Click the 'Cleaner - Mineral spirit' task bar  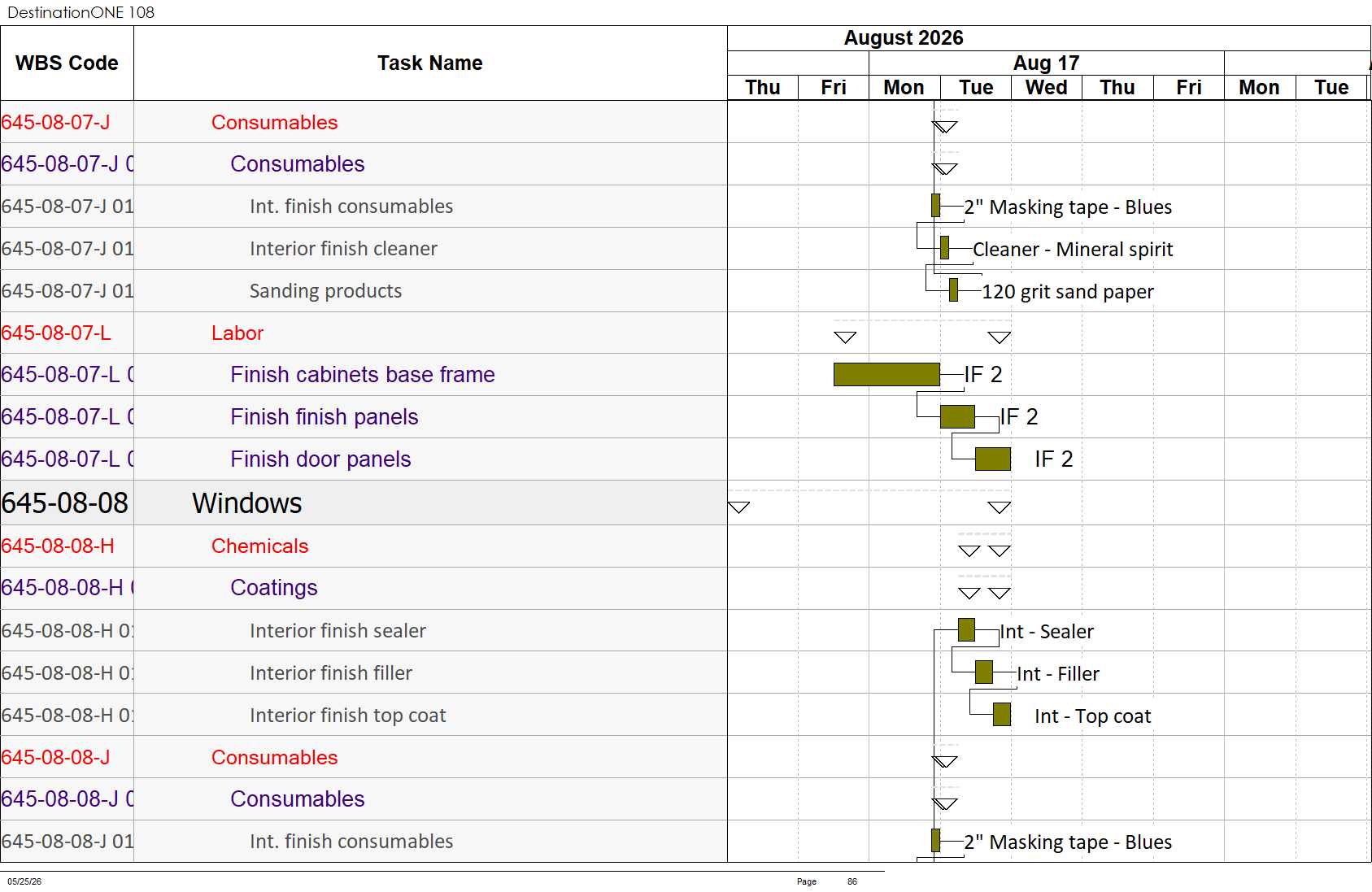tap(944, 247)
